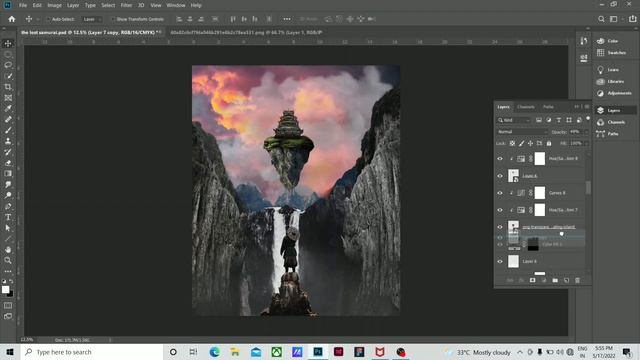This screenshot has width=640, height=360.
Task: Toggle the eye of the bottom Layer thumbnail row
Action: (x=500, y=262)
